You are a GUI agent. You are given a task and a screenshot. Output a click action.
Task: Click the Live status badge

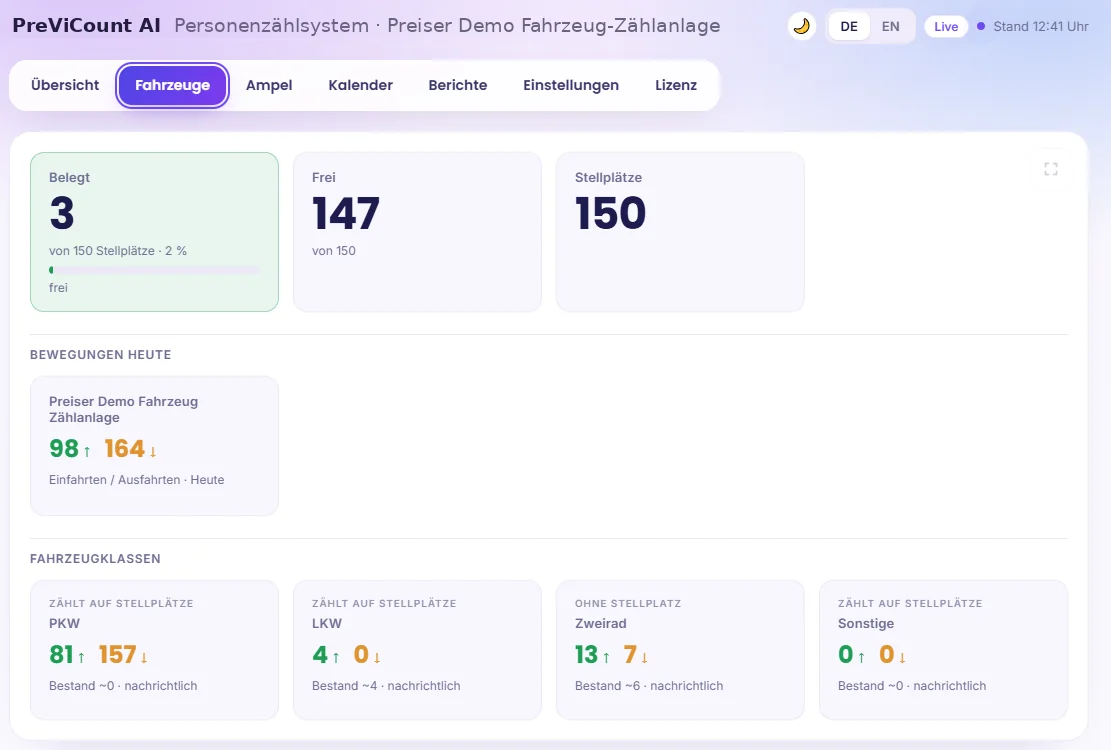(946, 26)
